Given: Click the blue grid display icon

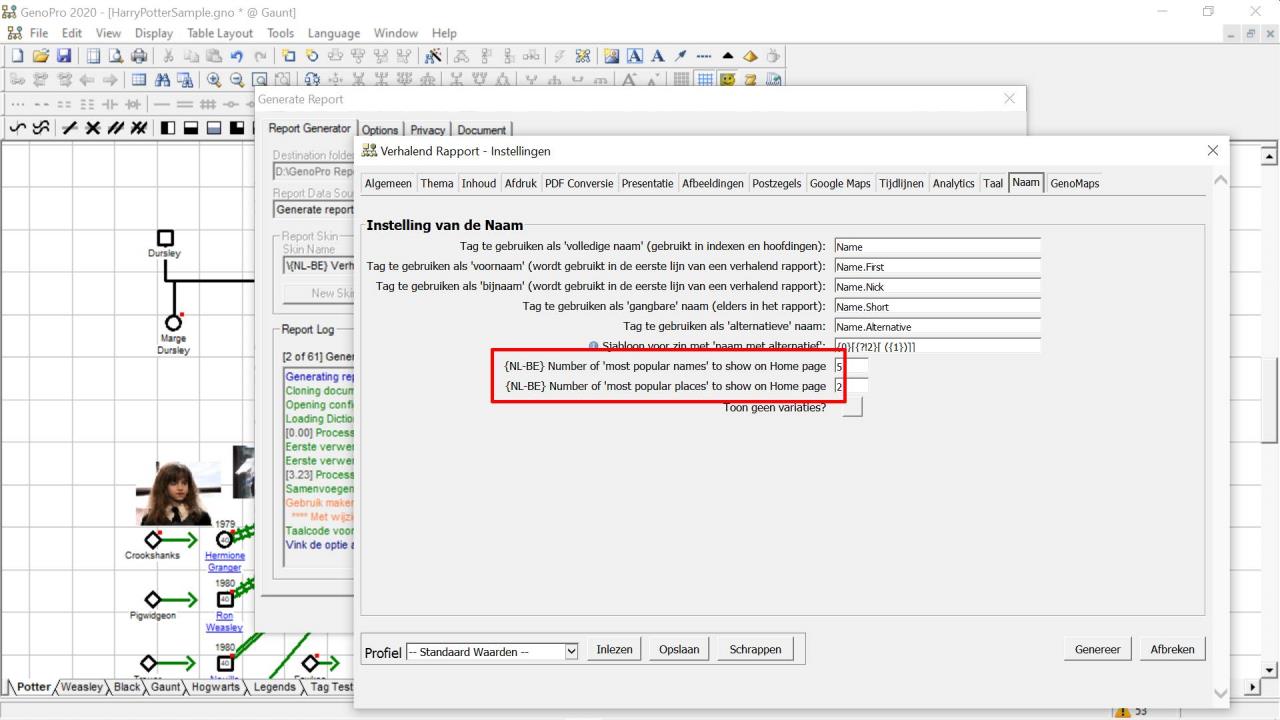Looking at the screenshot, I should tap(705, 81).
